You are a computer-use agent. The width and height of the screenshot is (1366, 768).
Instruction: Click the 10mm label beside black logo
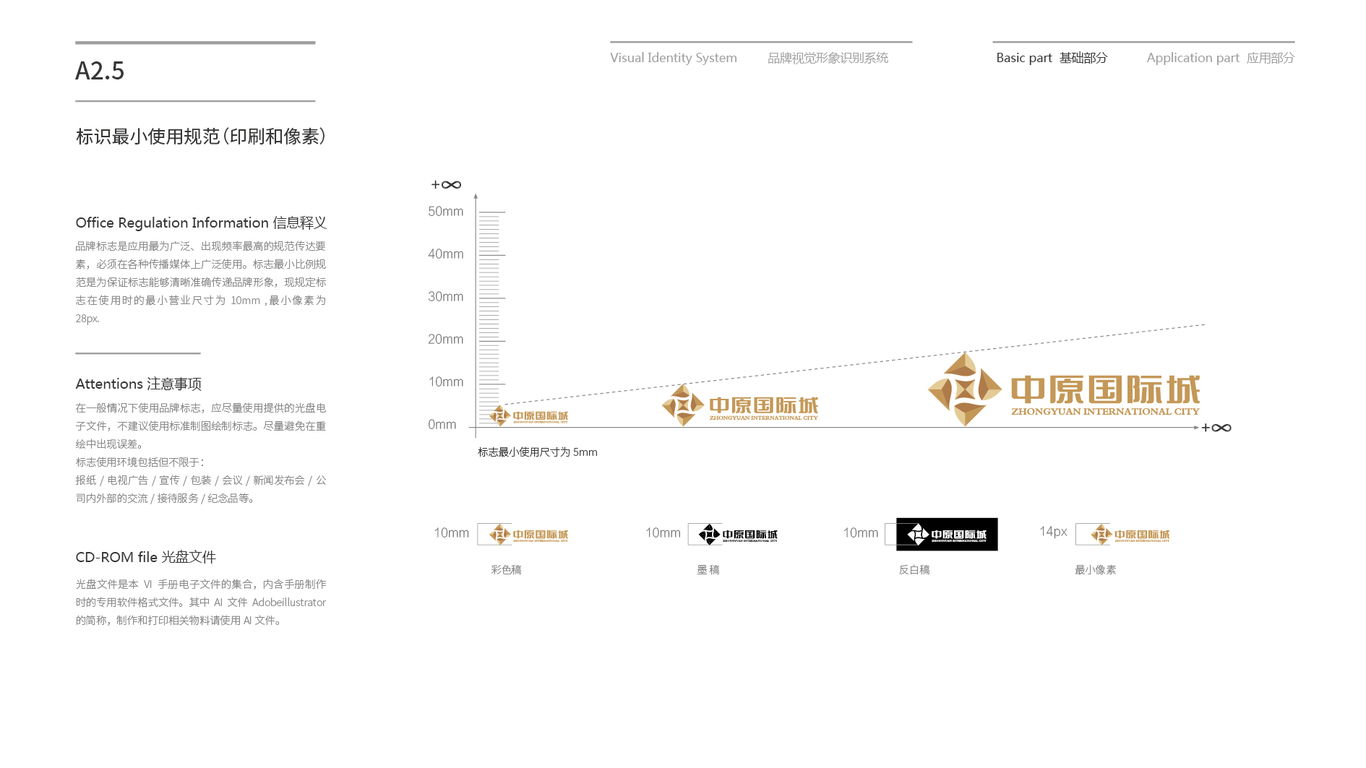coord(662,533)
